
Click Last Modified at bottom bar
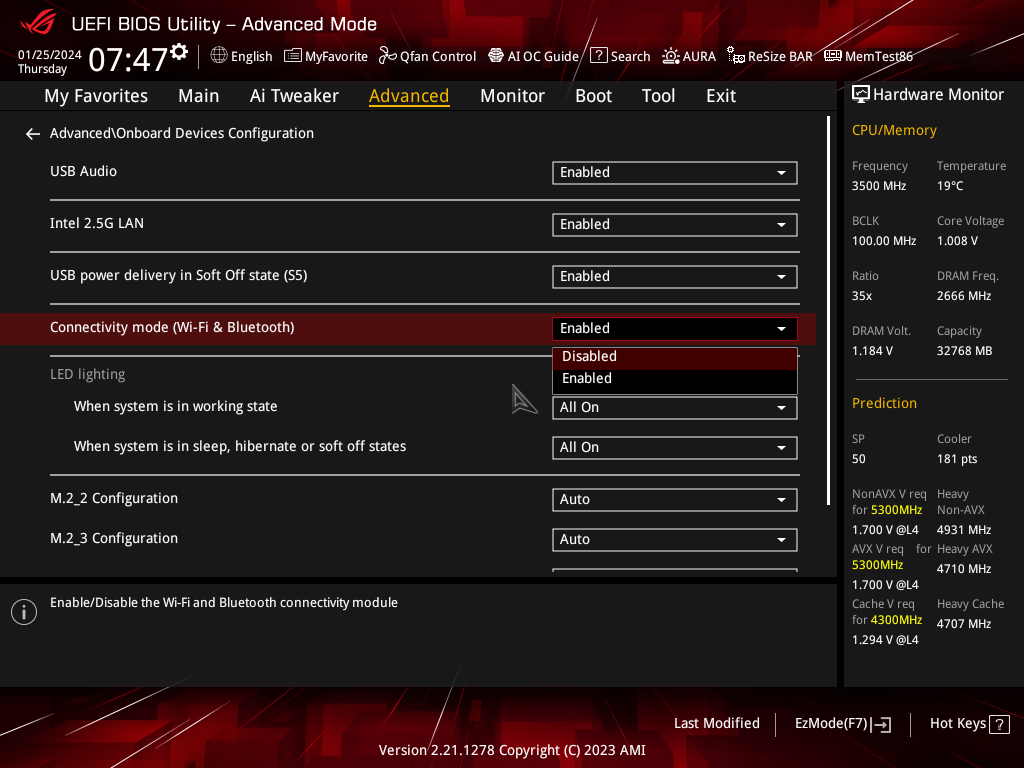pyautogui.click(x=716, y=724)
